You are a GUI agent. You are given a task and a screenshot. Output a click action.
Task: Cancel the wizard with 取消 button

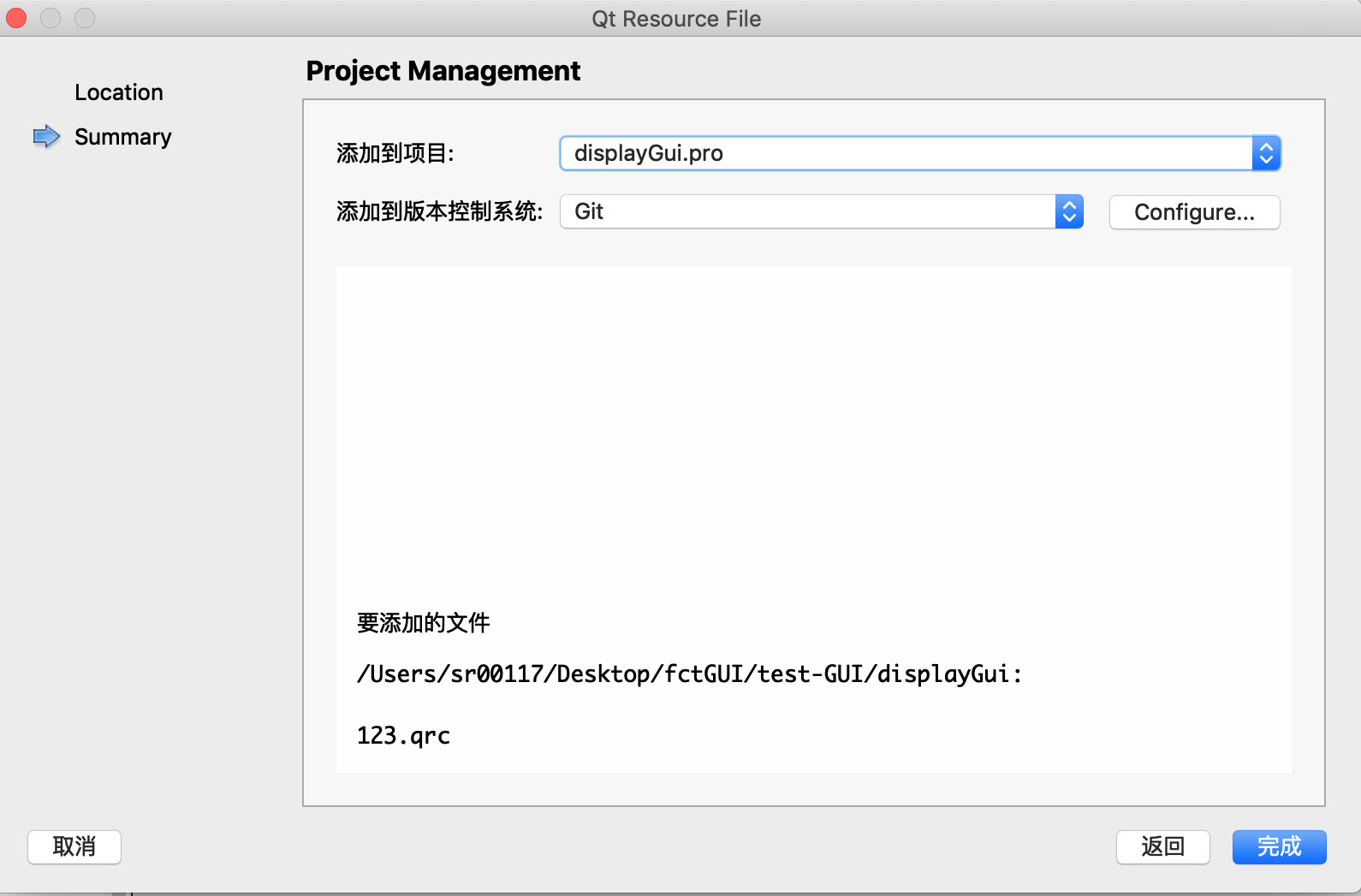pyautogui.click(x=74, y=847)
